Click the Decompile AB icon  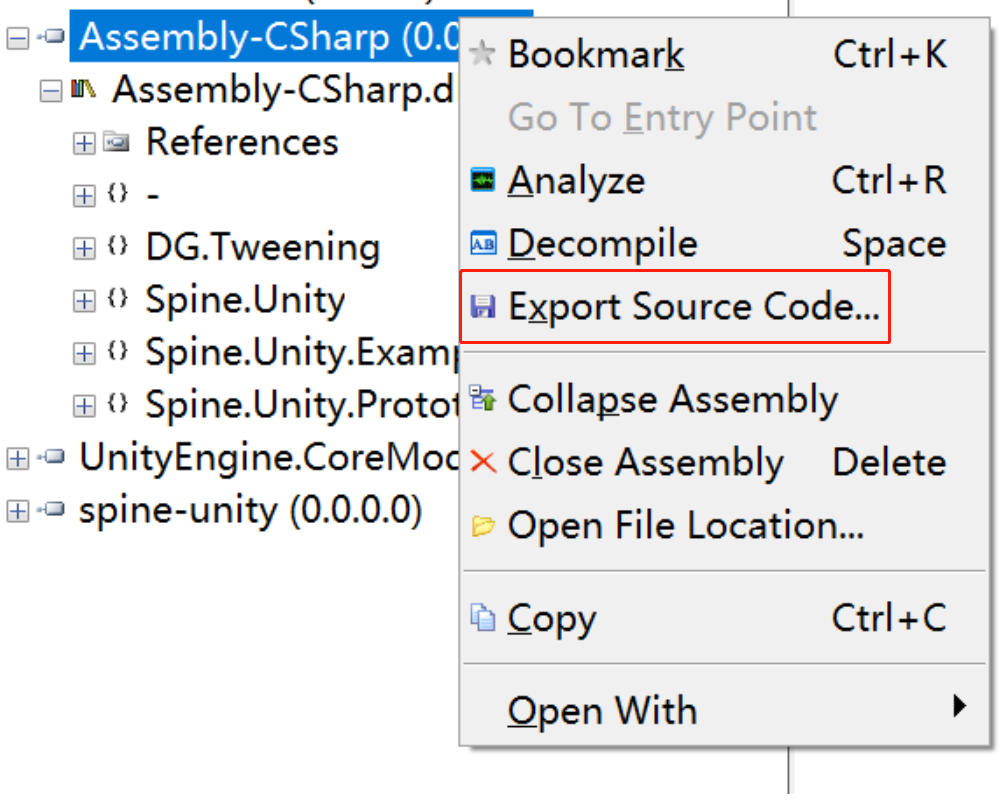[x=483, y=244]
